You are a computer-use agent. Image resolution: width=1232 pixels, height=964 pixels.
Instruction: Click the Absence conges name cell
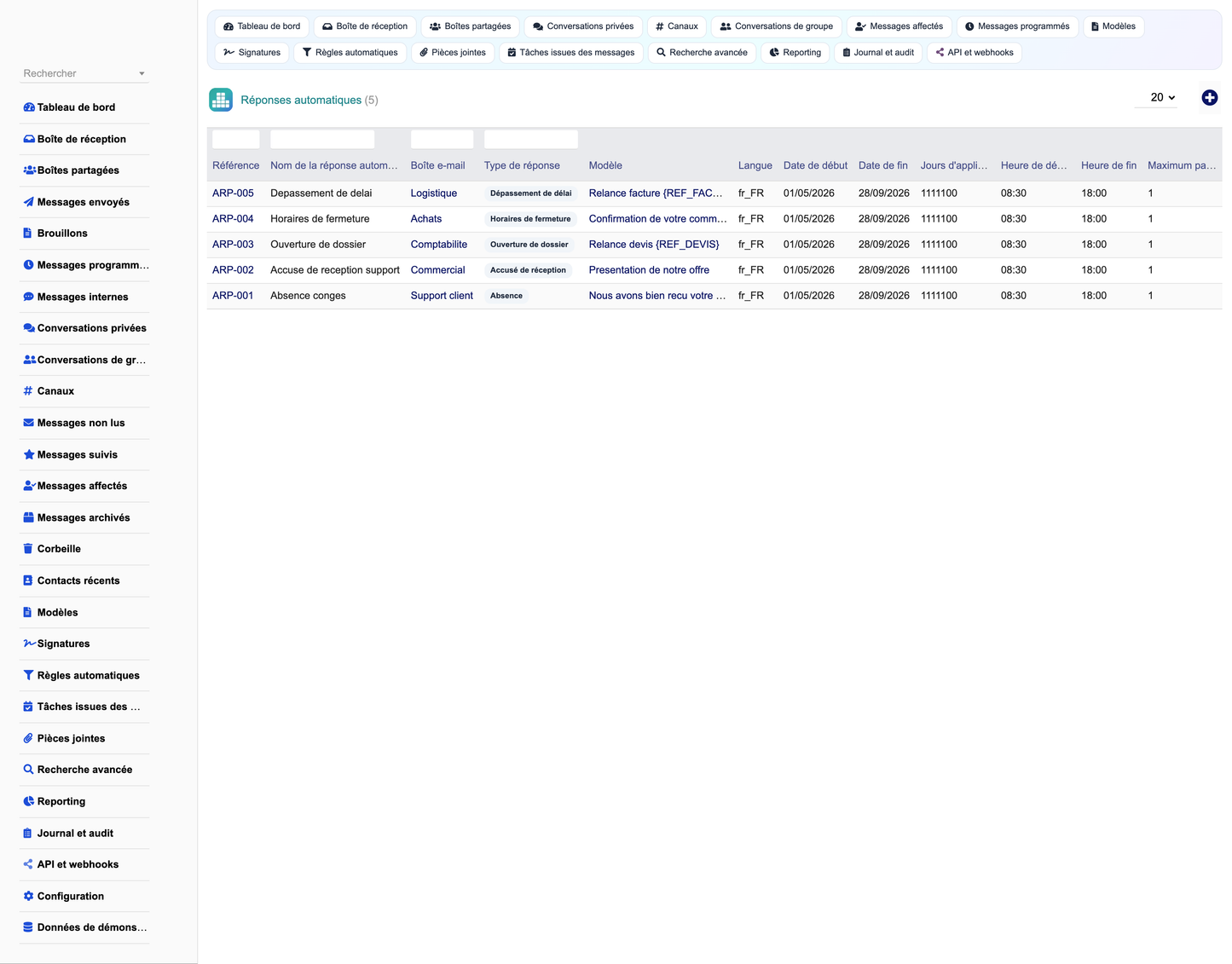(308, 296)
